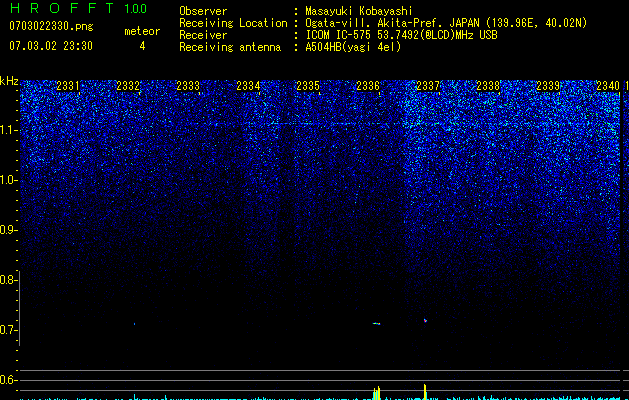Click the 2338 time marker
629x400 pixels.
[488, 86]
